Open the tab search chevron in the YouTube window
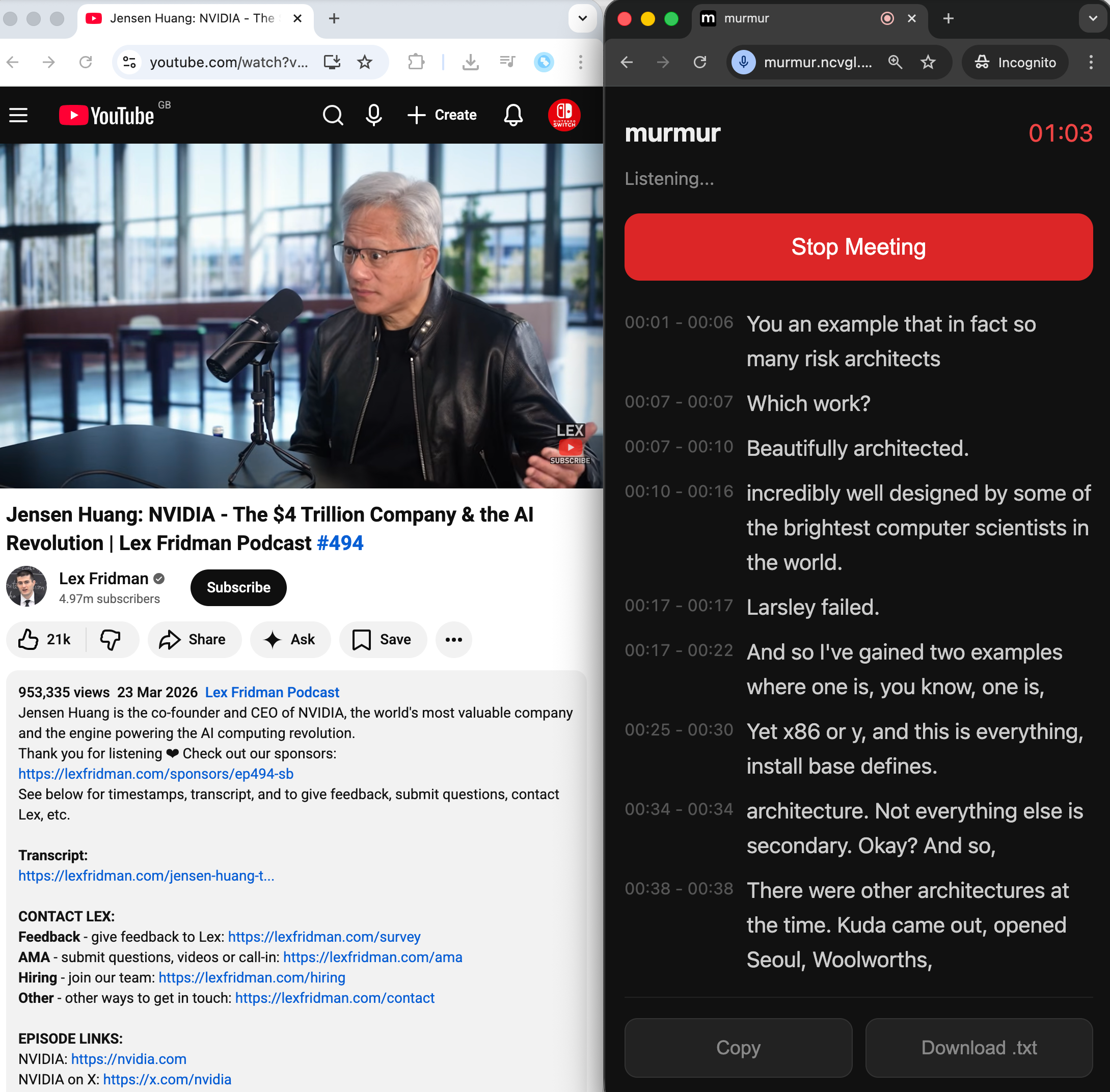 click(x=582, y=18)
